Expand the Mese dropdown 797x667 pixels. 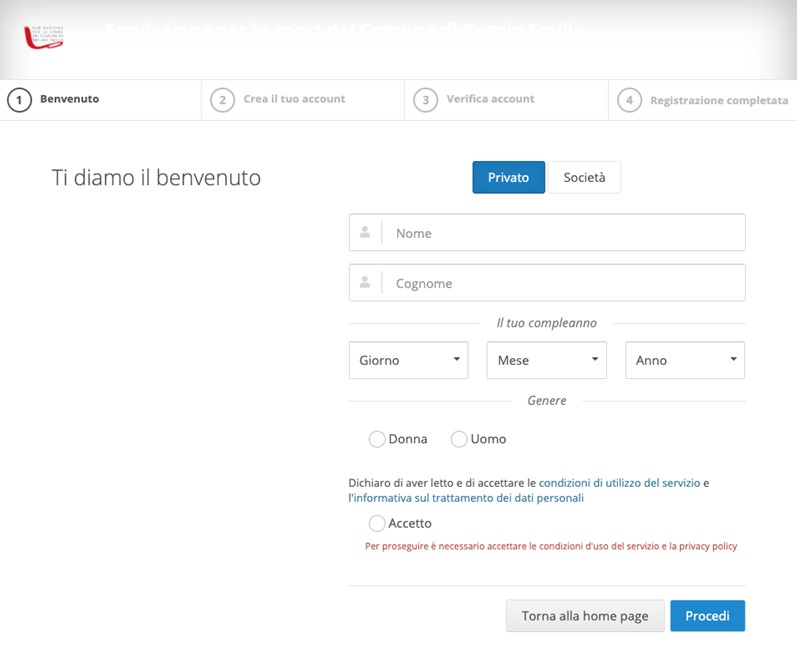[546, 360]
